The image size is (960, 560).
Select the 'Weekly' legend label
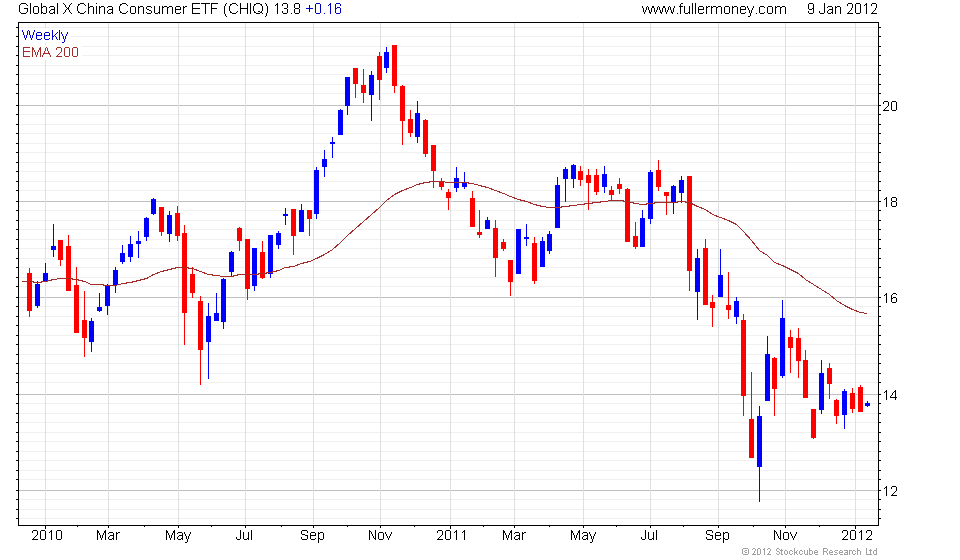(45, 35)
